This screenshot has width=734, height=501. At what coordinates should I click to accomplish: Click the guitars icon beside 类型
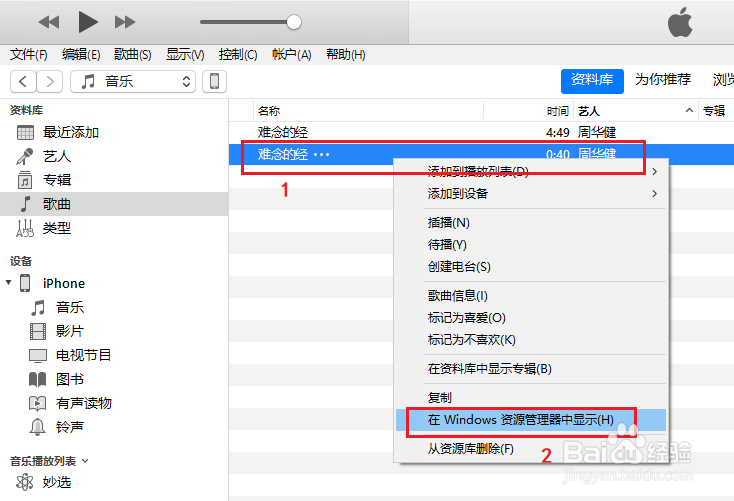click(x=25, y=228)
